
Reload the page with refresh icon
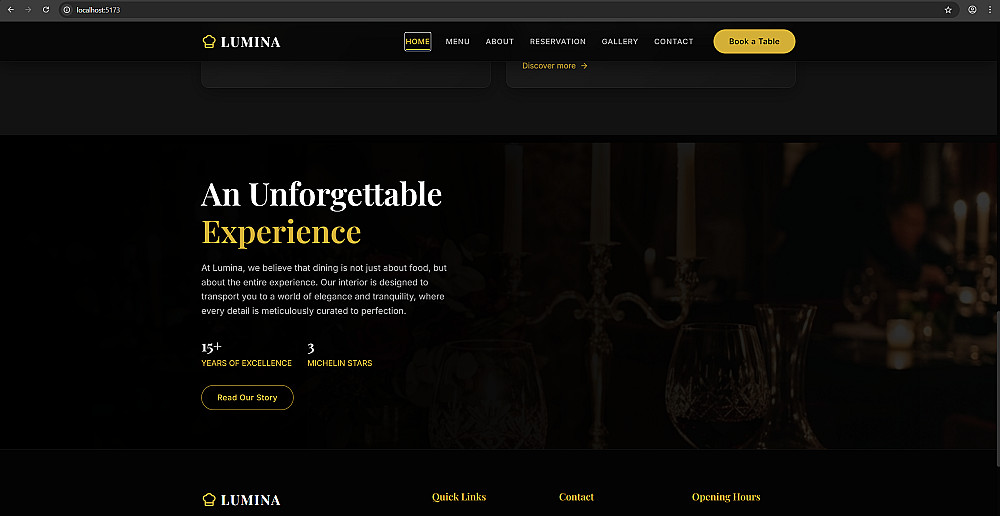tap(46, 10)
